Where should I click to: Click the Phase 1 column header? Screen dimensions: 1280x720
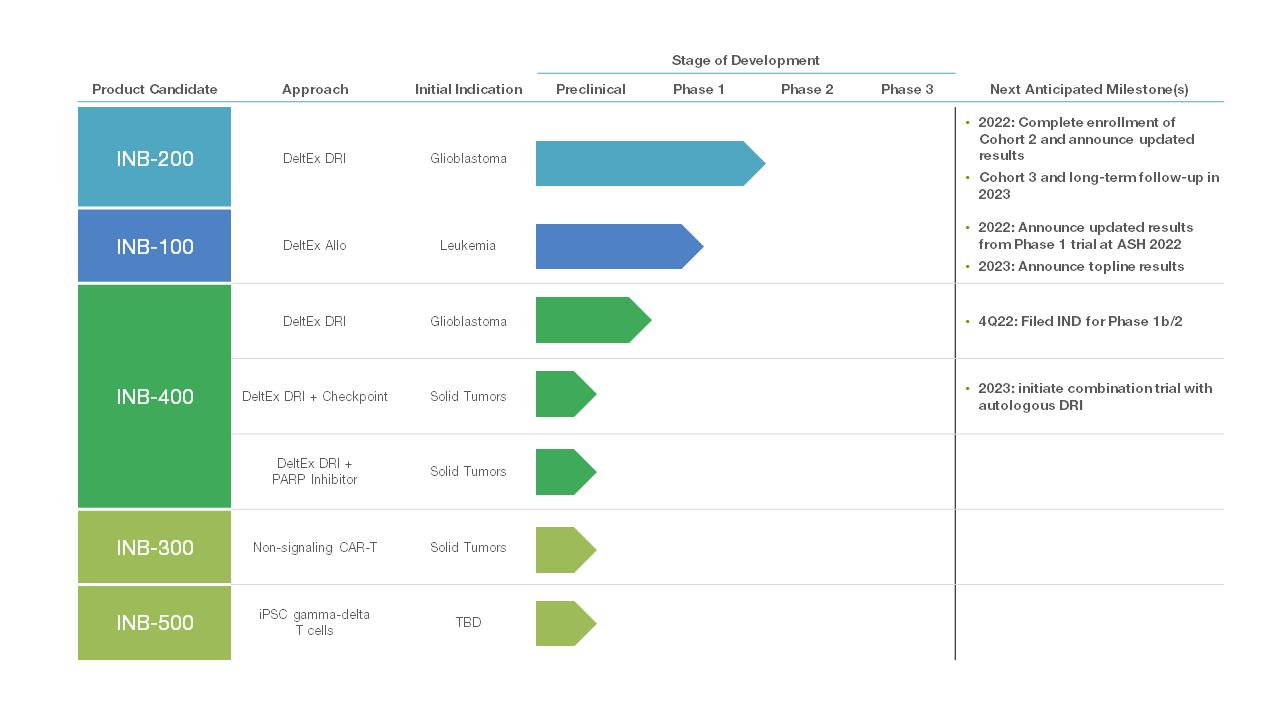pos(699,89)
